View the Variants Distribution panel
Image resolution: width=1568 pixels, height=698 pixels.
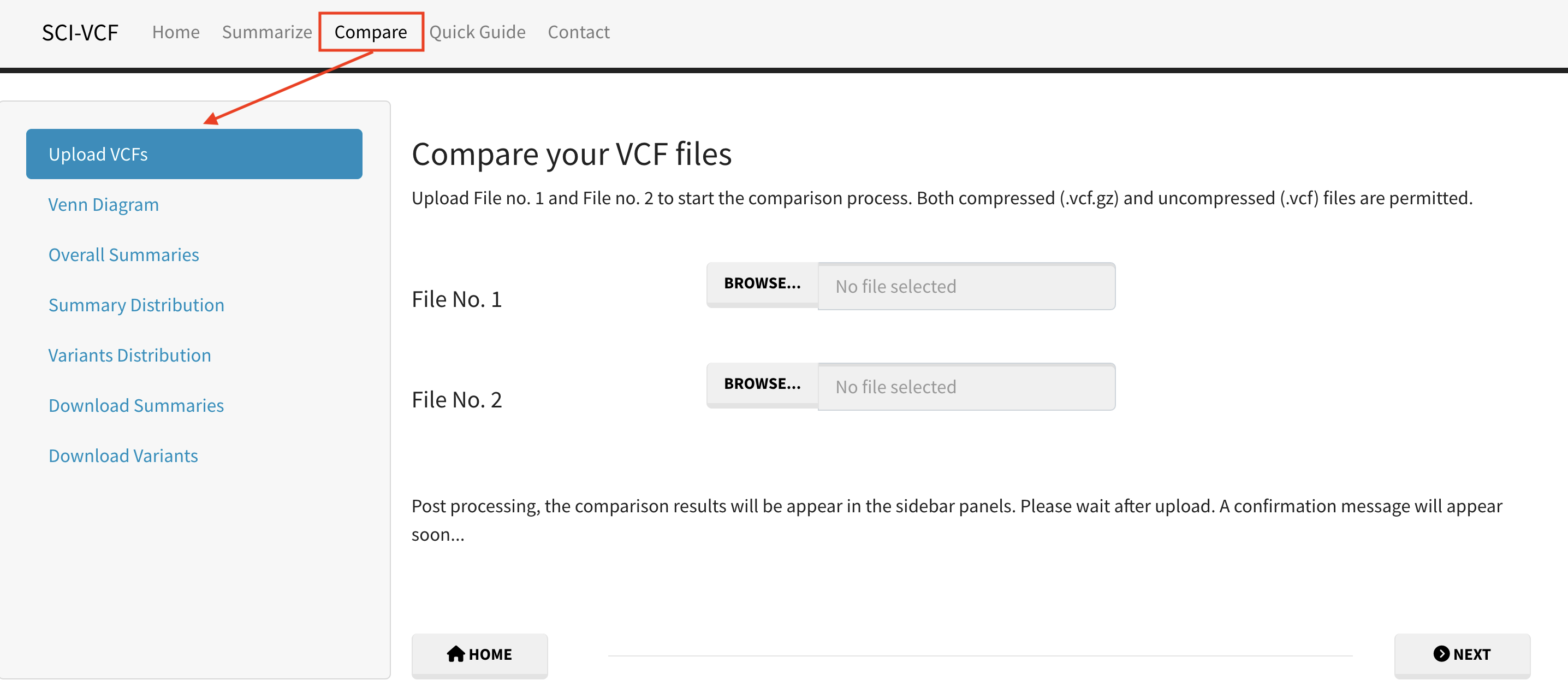129,355
